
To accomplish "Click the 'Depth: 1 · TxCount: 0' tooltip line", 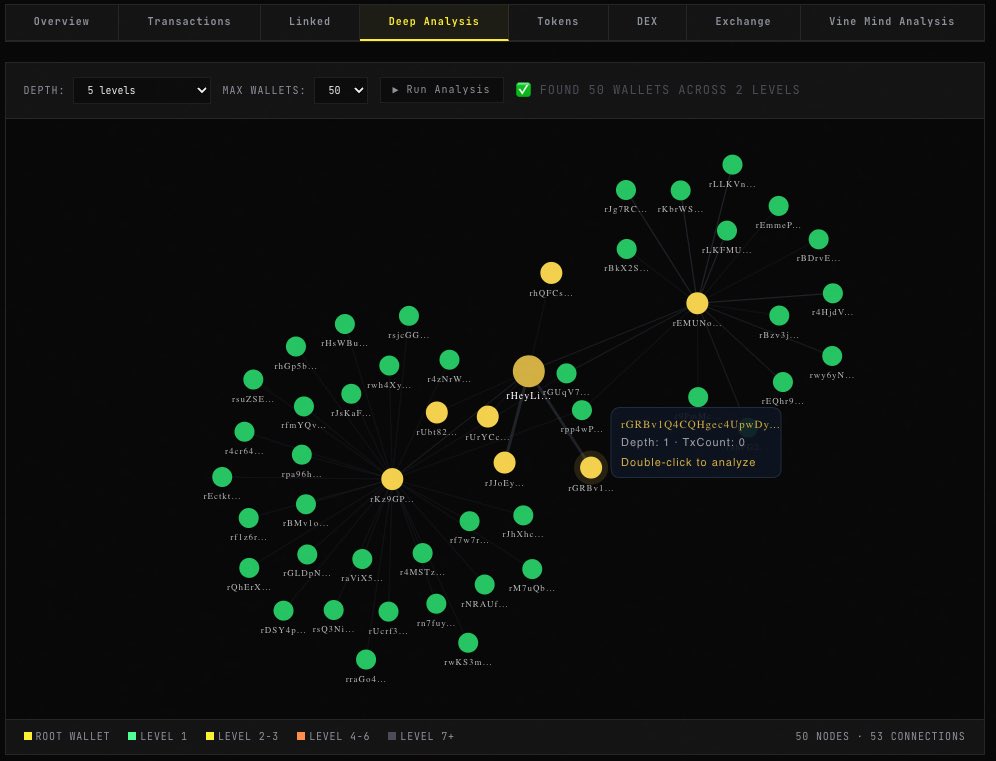I will pyautogui.click(x=683, y=442).
